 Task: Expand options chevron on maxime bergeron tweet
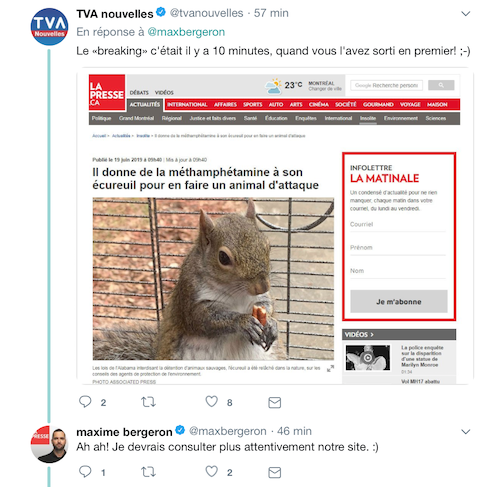tap(465, 432)
